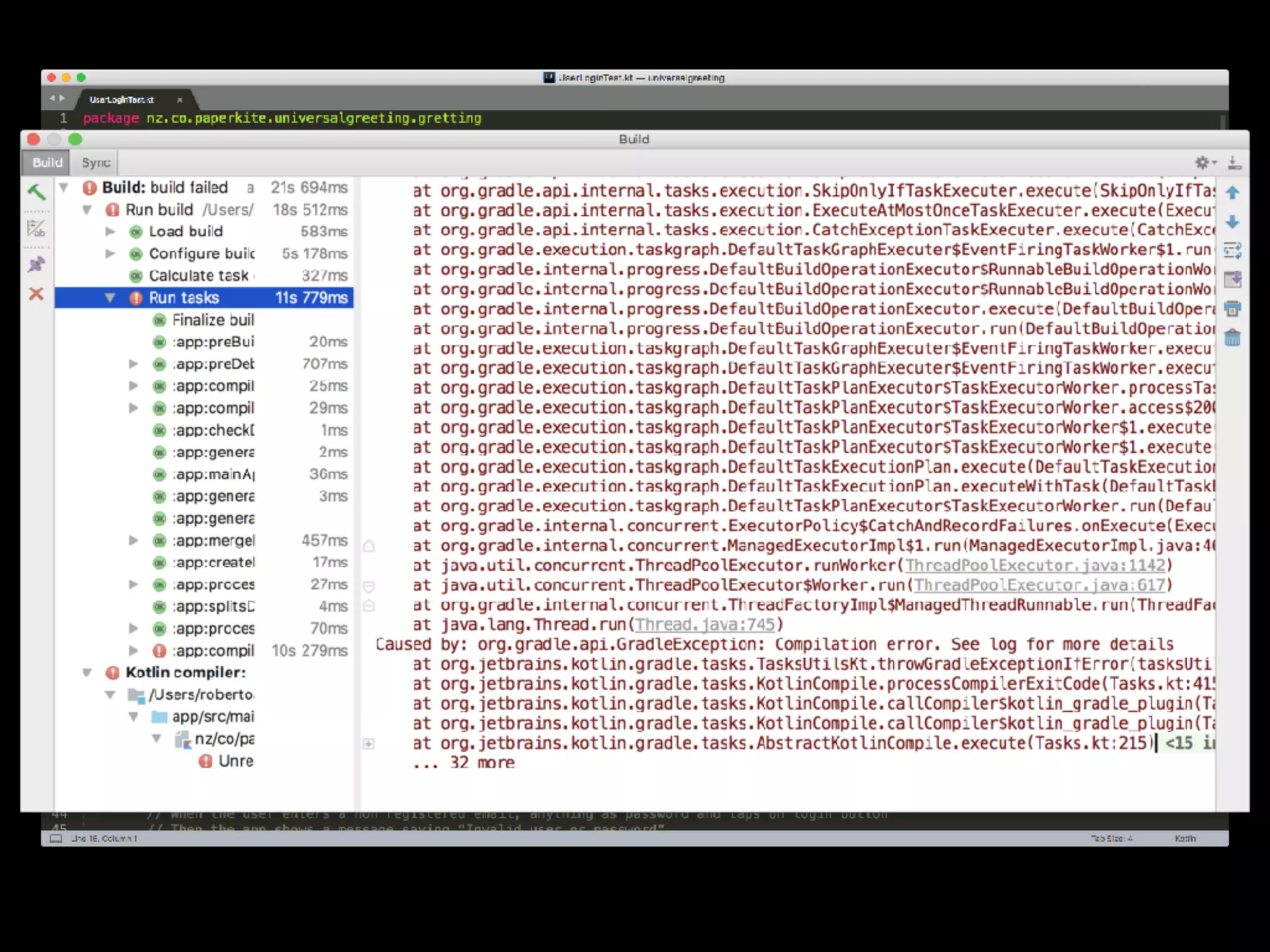
Task: Toggle soft-wrap icon in right toolbar
Action: [x=1232, y=250]
